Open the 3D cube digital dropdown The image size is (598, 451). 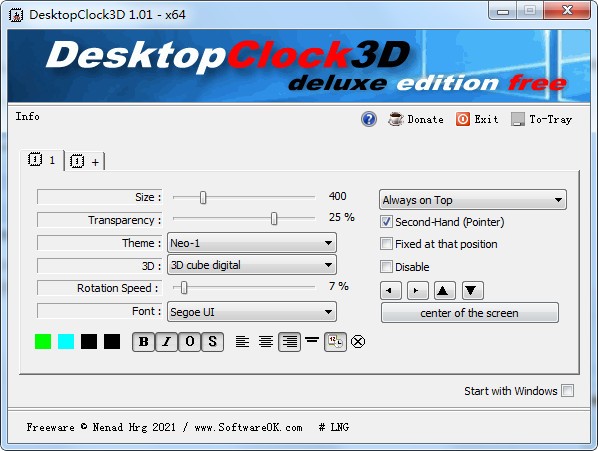point(252,265)
